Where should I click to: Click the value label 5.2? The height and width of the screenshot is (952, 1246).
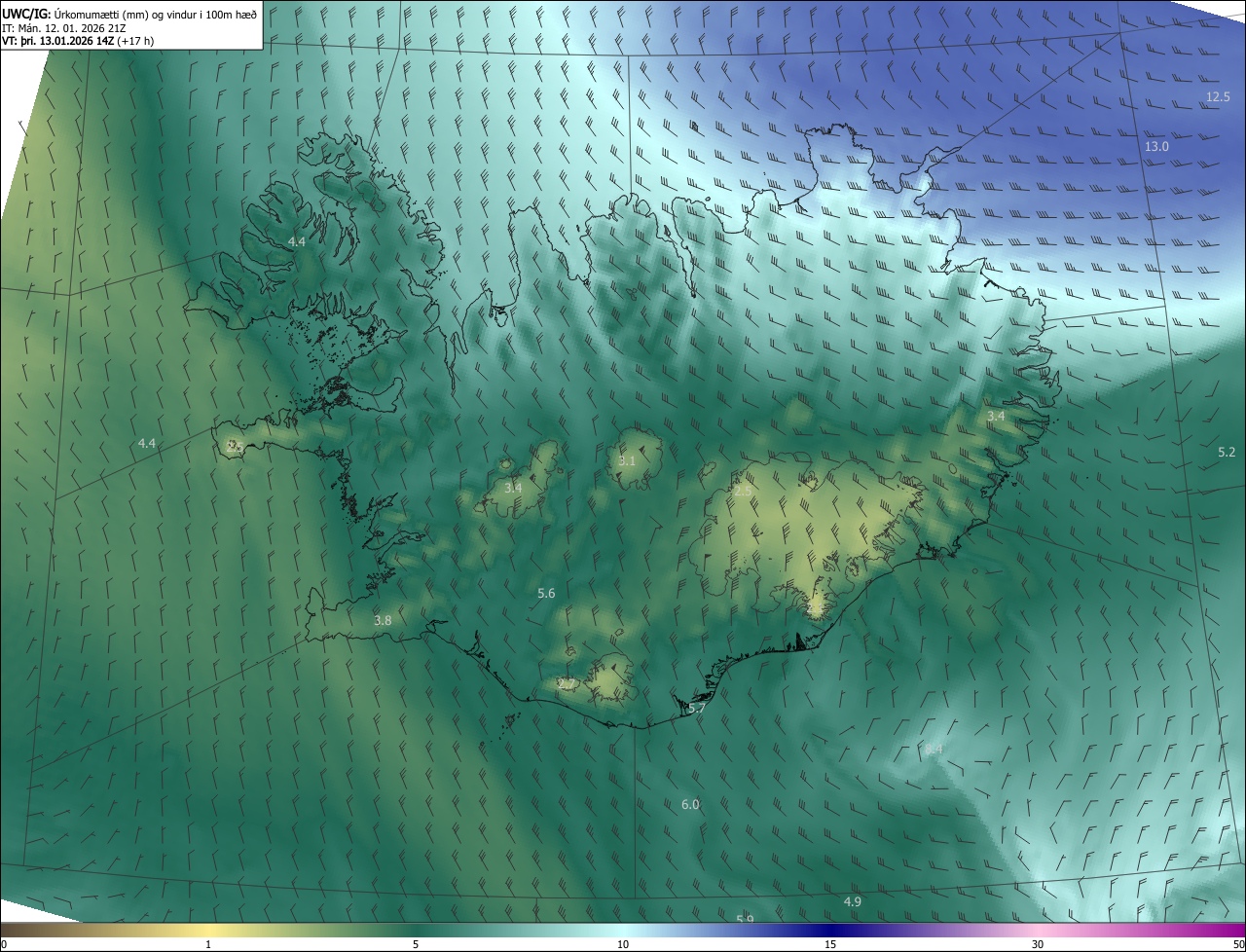coord(1227,452)
